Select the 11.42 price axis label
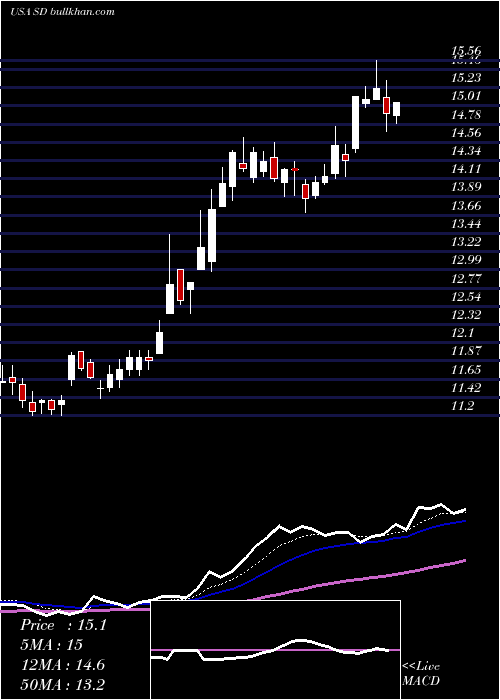 pyautogui.click(x=466, y=388)
